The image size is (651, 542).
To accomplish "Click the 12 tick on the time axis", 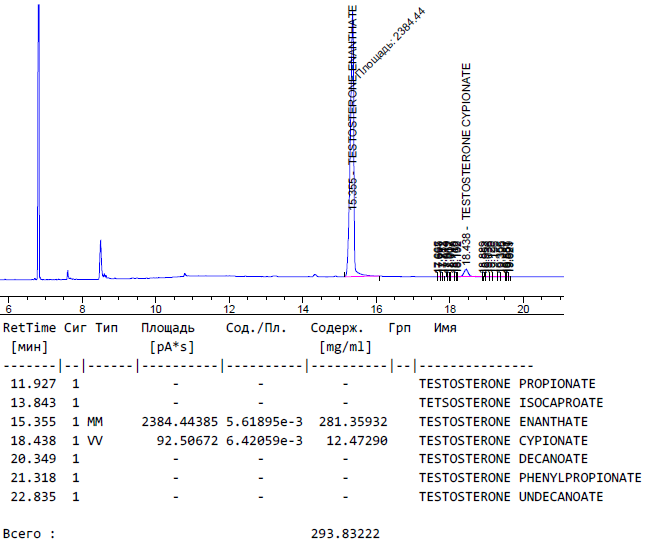I will tap(229, 311).
